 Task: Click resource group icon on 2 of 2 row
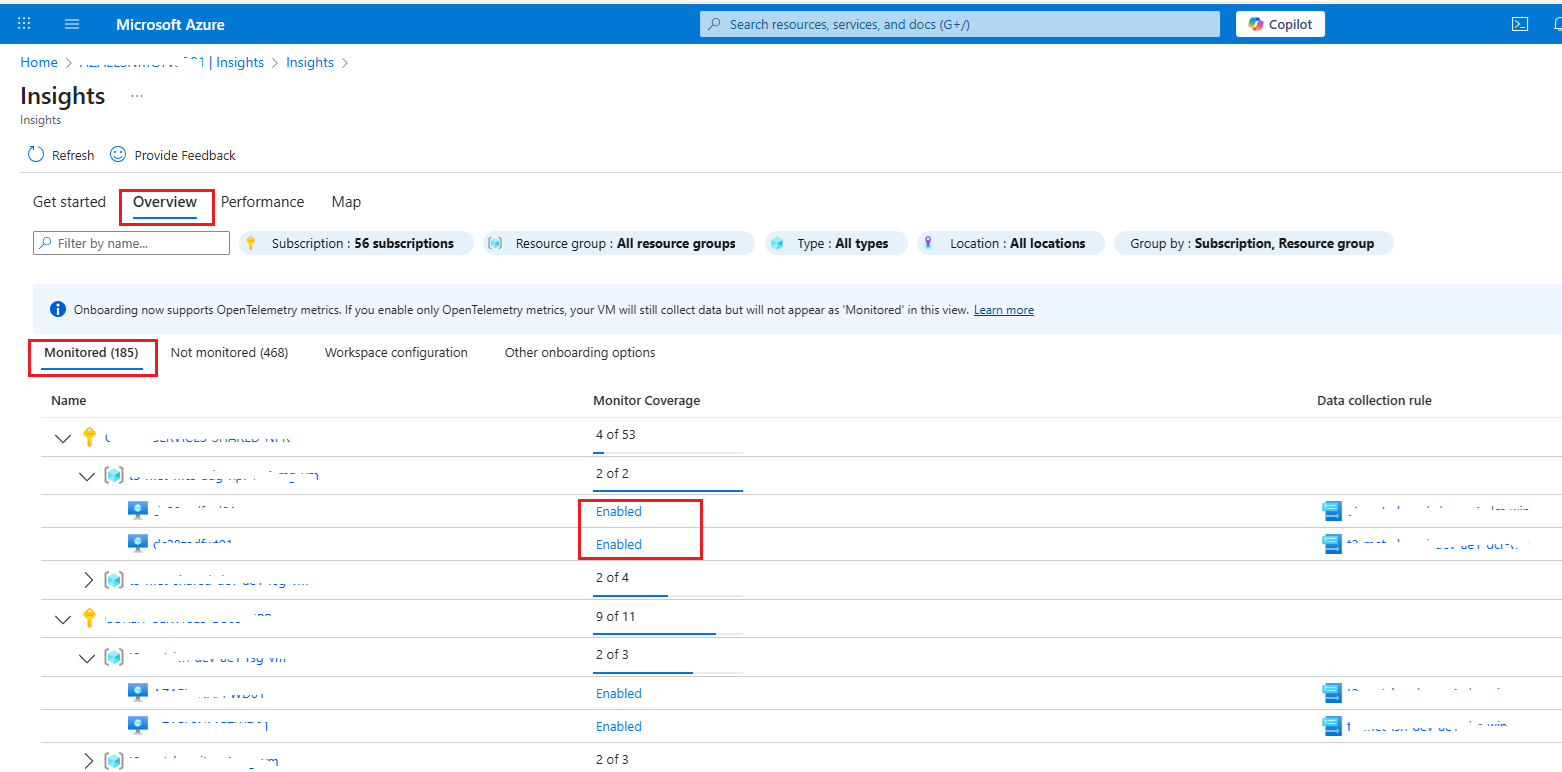pyautogui.click(x=113, y=476)
